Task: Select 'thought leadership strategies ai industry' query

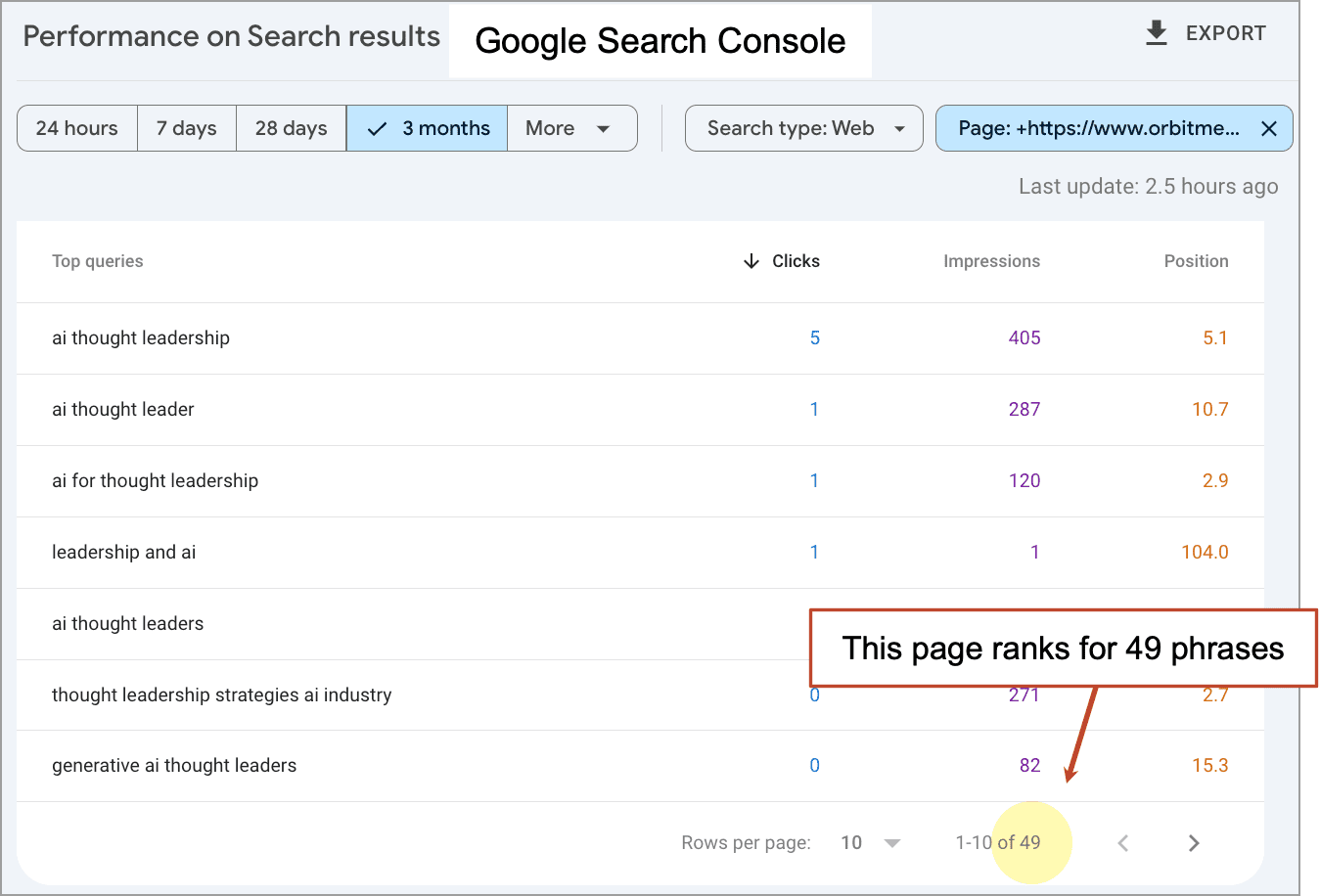Action: (222, 695)
